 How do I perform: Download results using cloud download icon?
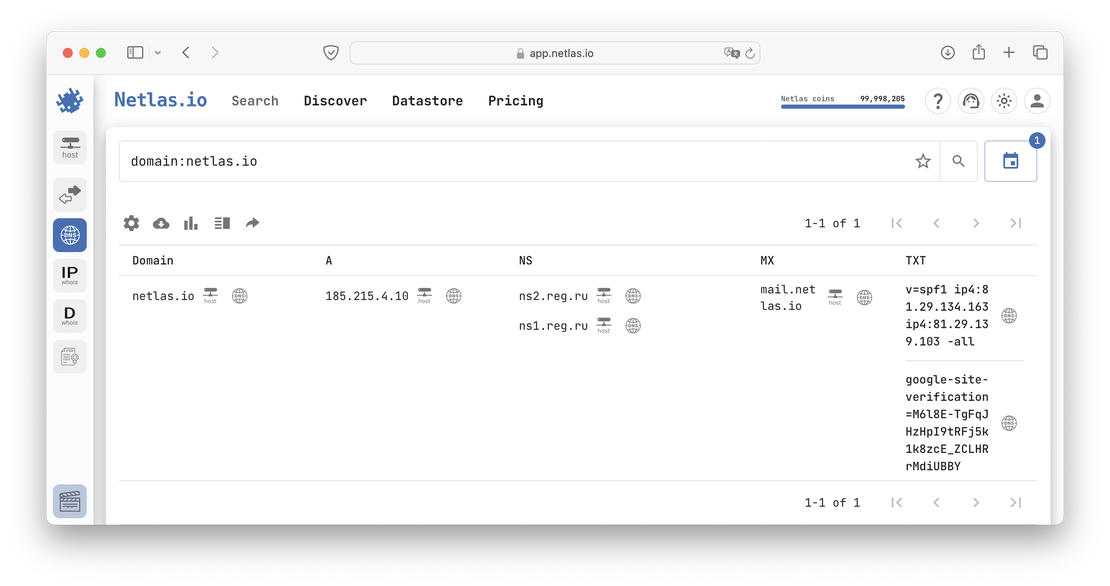pos(161,223)
